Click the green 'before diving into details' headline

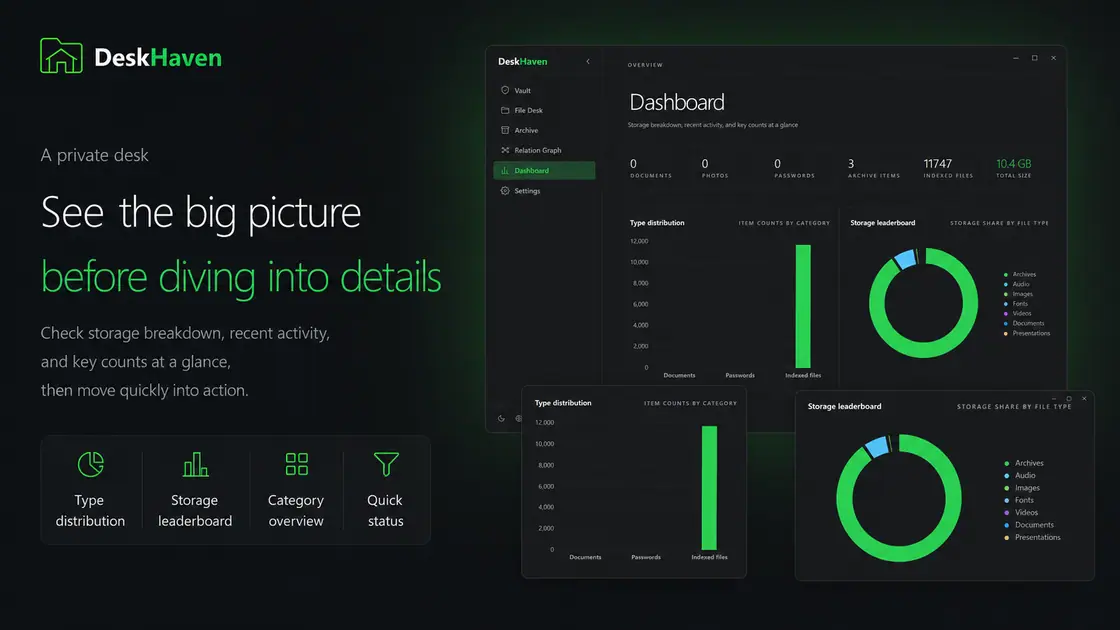click(241, 276)
